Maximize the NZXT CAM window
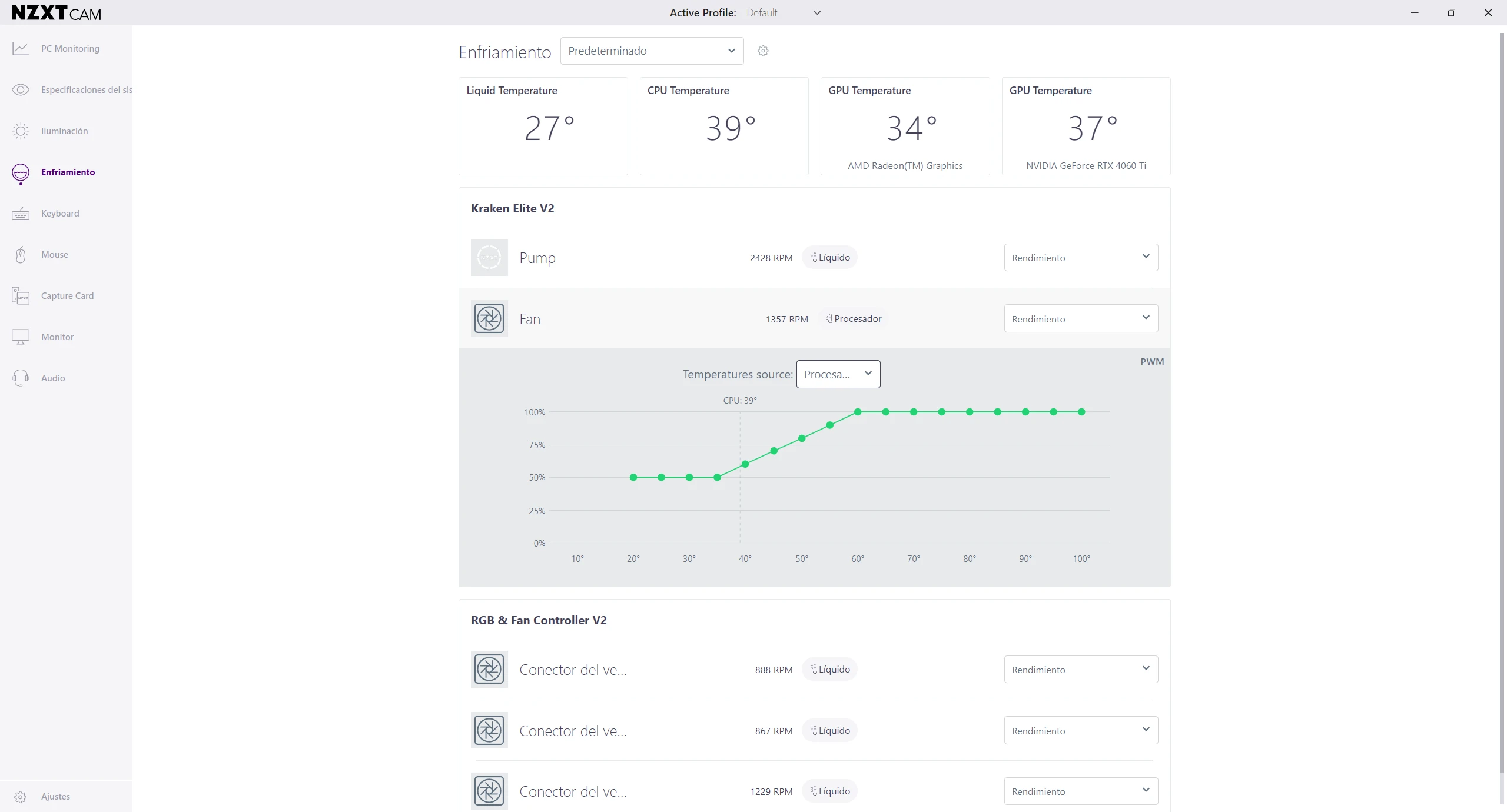The width and height of the screenshot is (1507, 812). pos(1451,12)
